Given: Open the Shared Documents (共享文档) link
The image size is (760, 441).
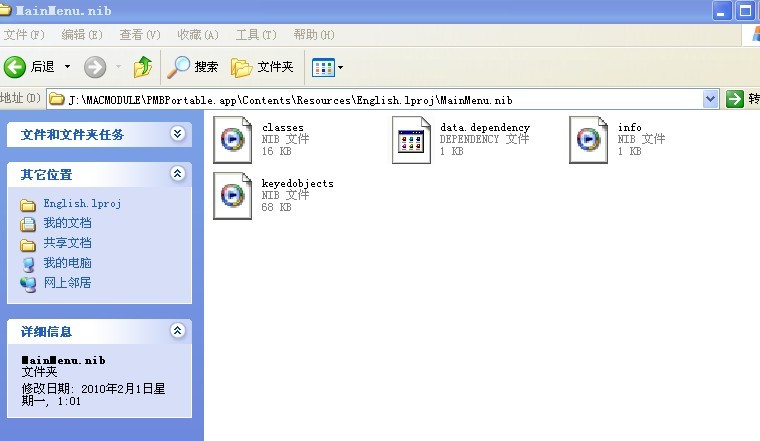Looking at the screenshot, I should (x=67, y=243).
